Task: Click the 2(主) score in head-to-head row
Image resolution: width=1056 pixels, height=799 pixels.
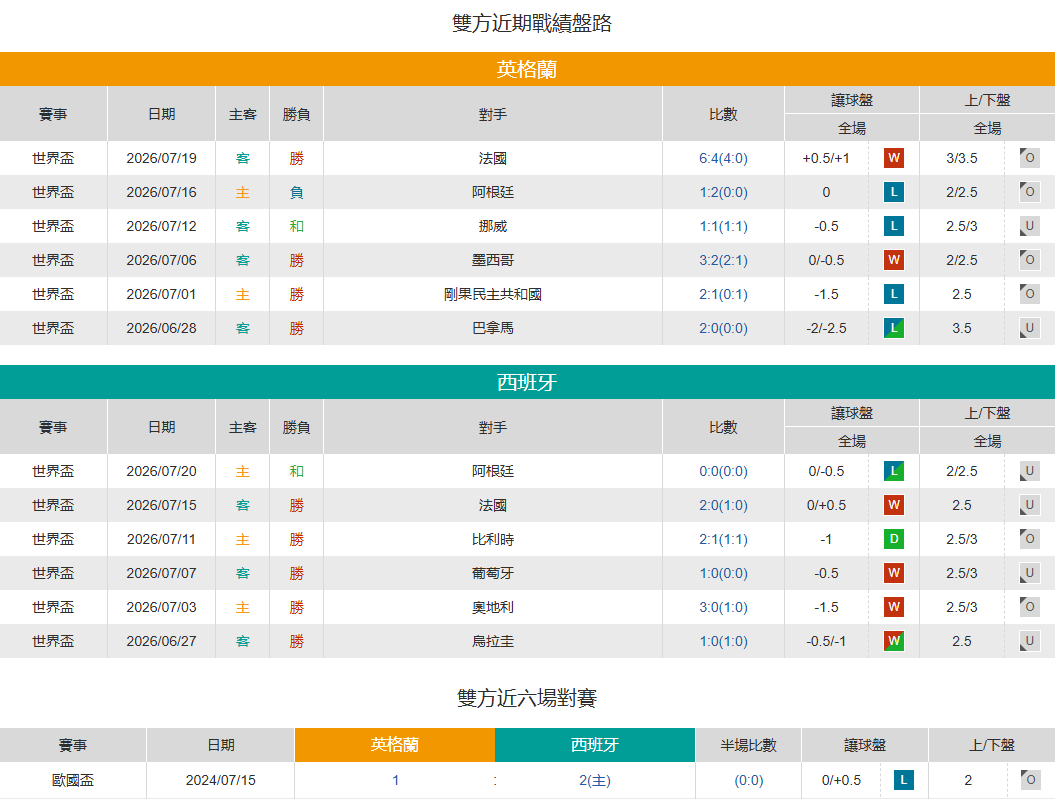Action: coord(595,780)
